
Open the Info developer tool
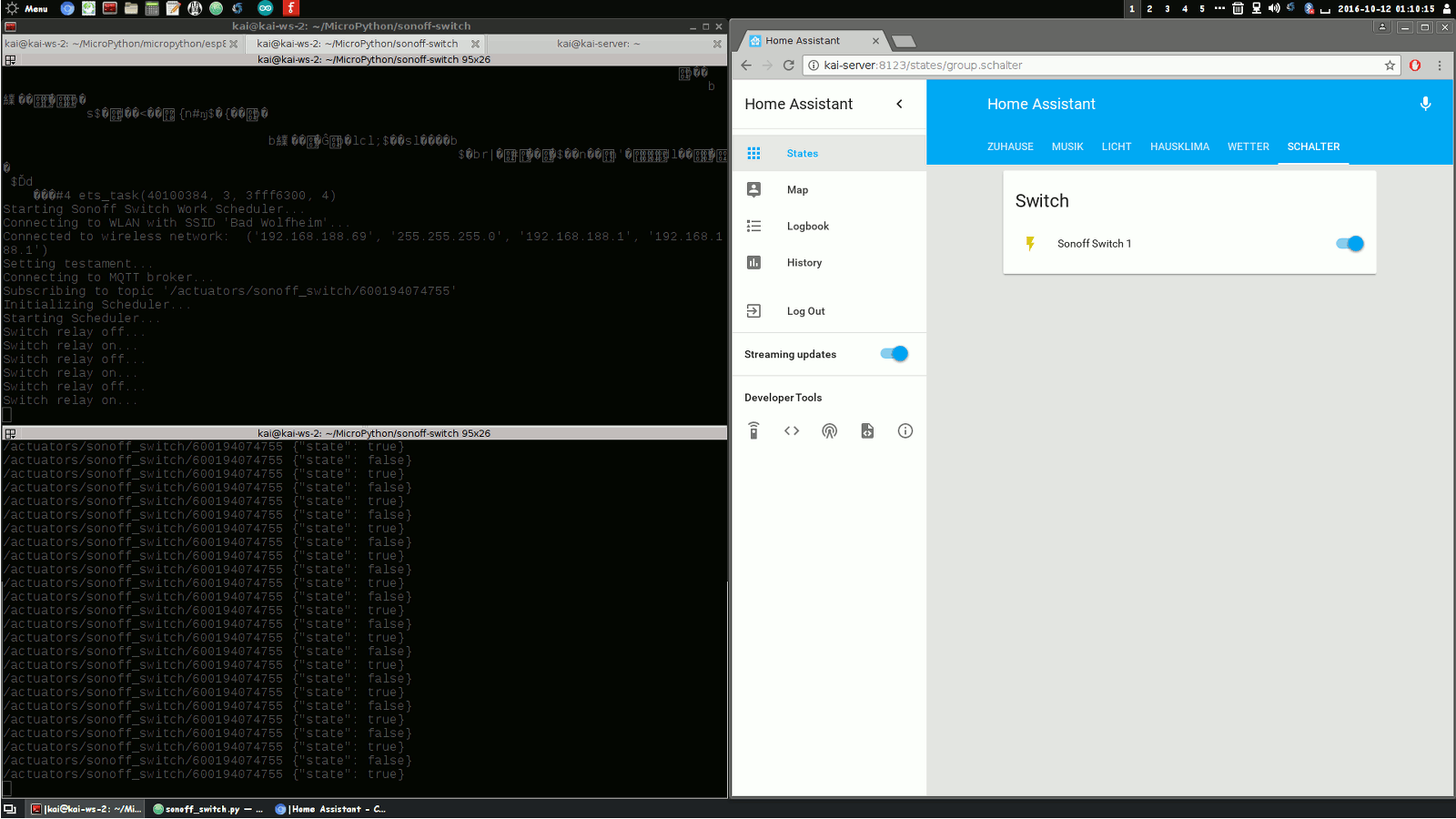[x=905, y=431]
